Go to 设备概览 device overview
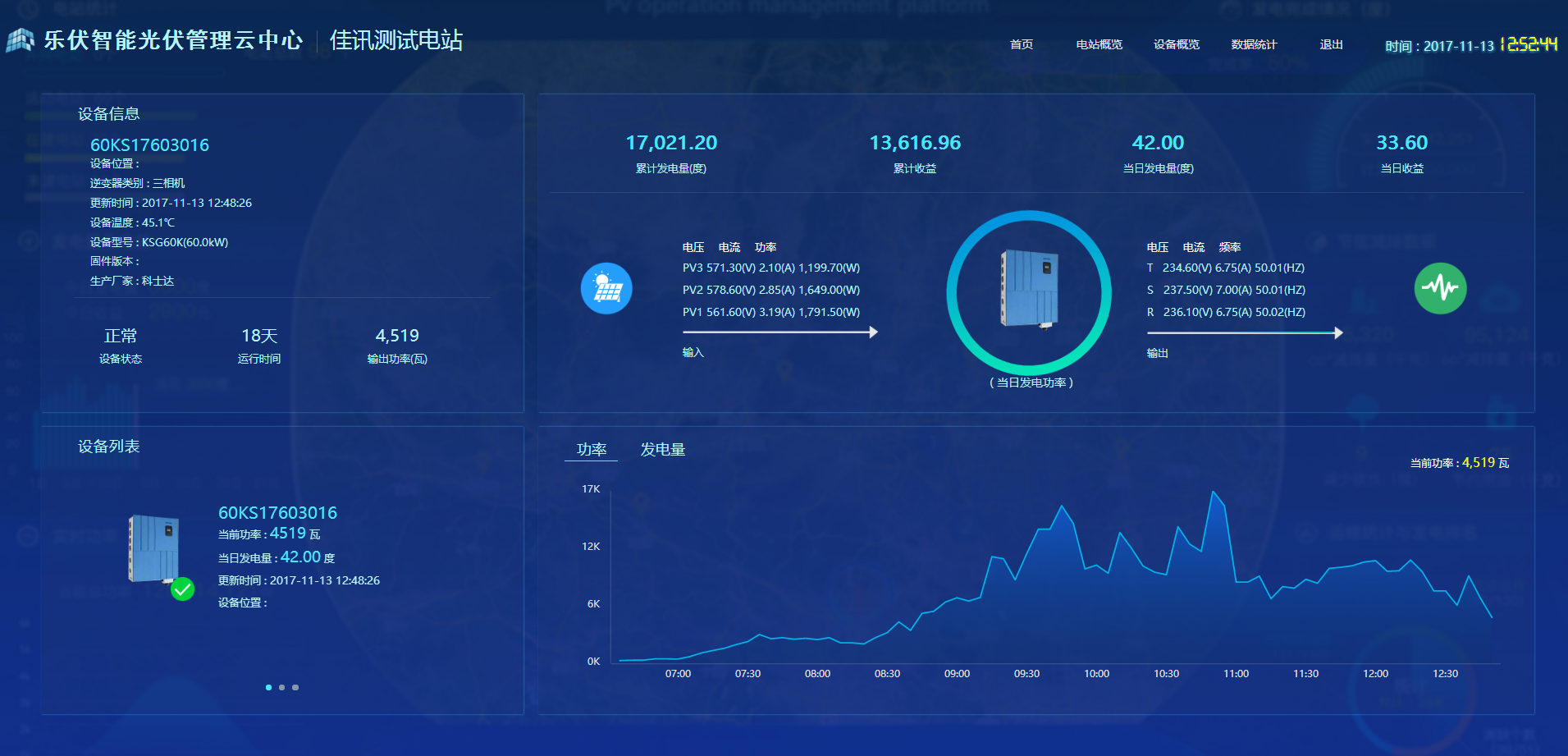The height and width of the screenshot is (756, 1568). [1176, 44]
